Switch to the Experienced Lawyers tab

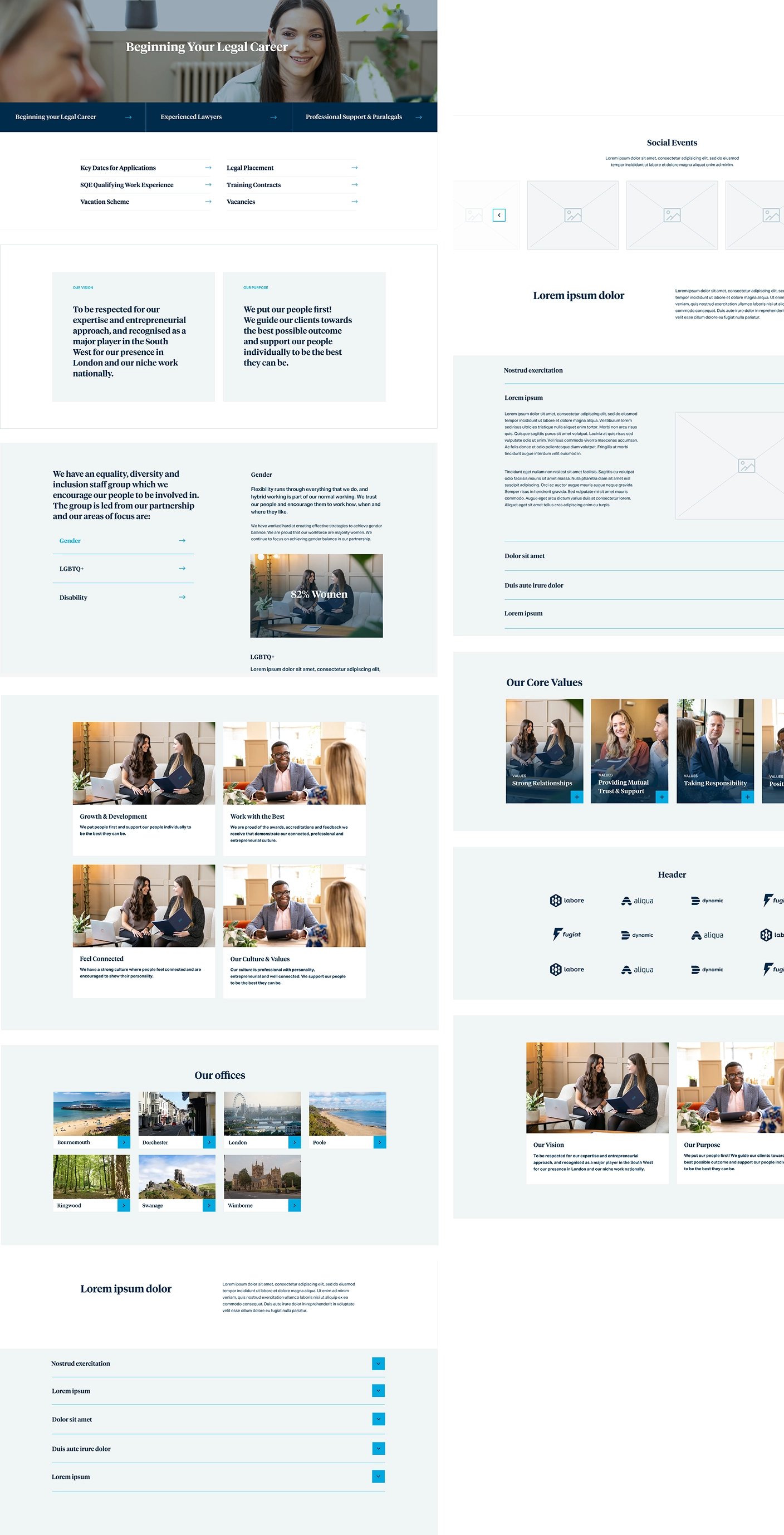point(218,118)
